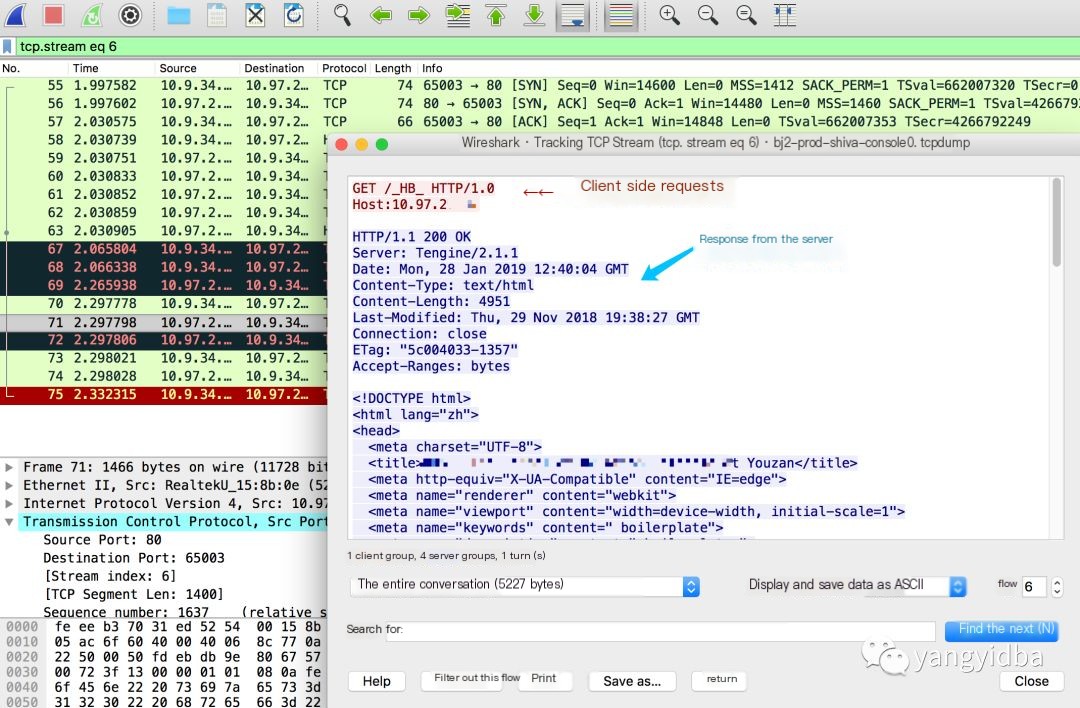Click the HTTP/1.1 200 OK response line
The image size is (1080, 708).
tap(412, 237)
